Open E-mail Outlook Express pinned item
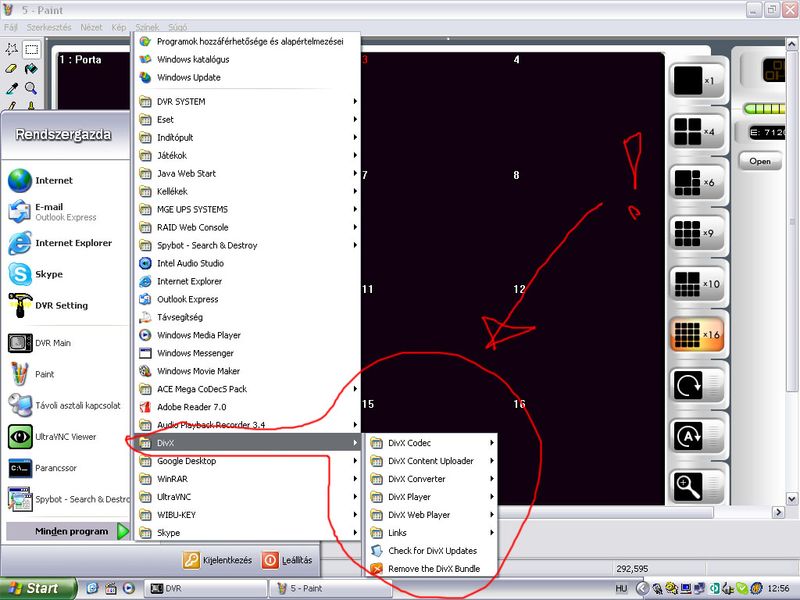Screen dimensions: 800x600 pos(66,212)
